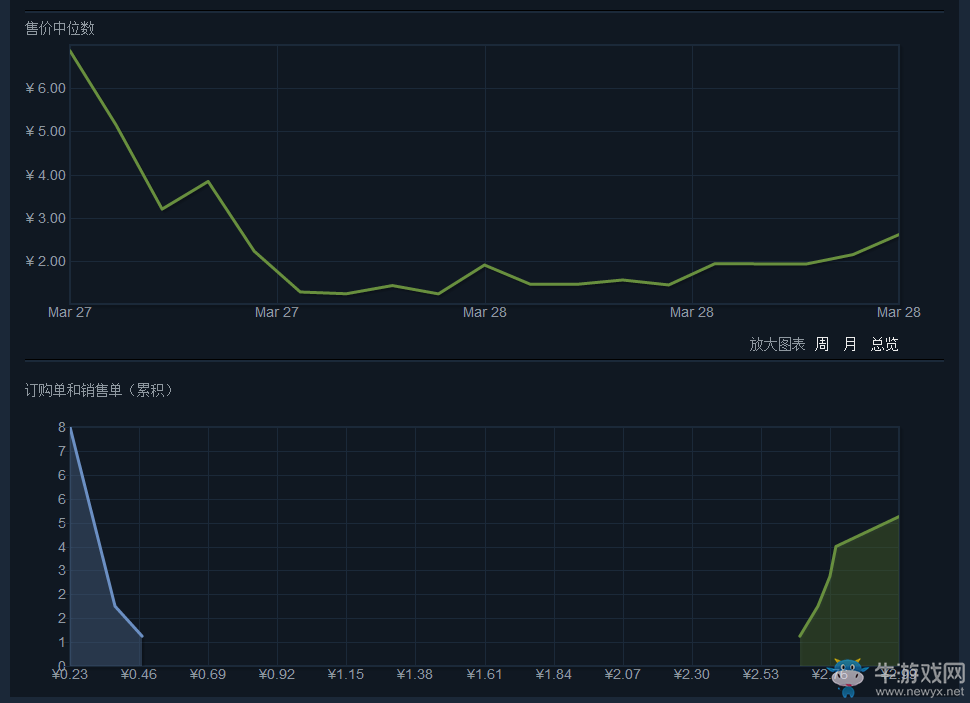Image resolution: width=970 pixels, height=703 pixels.
Task: Click the ¥1.15 label on bottom axis
Action: point(346,675)
